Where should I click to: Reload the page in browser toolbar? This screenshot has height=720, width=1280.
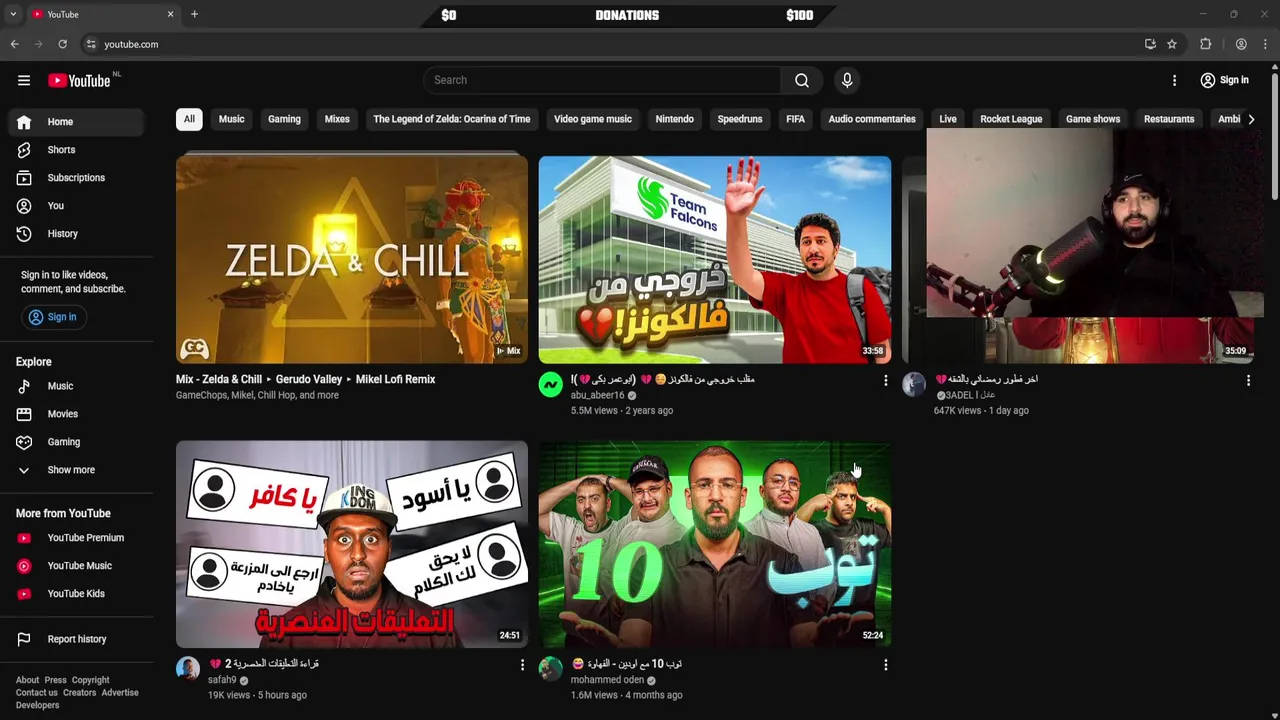[62, 44]
